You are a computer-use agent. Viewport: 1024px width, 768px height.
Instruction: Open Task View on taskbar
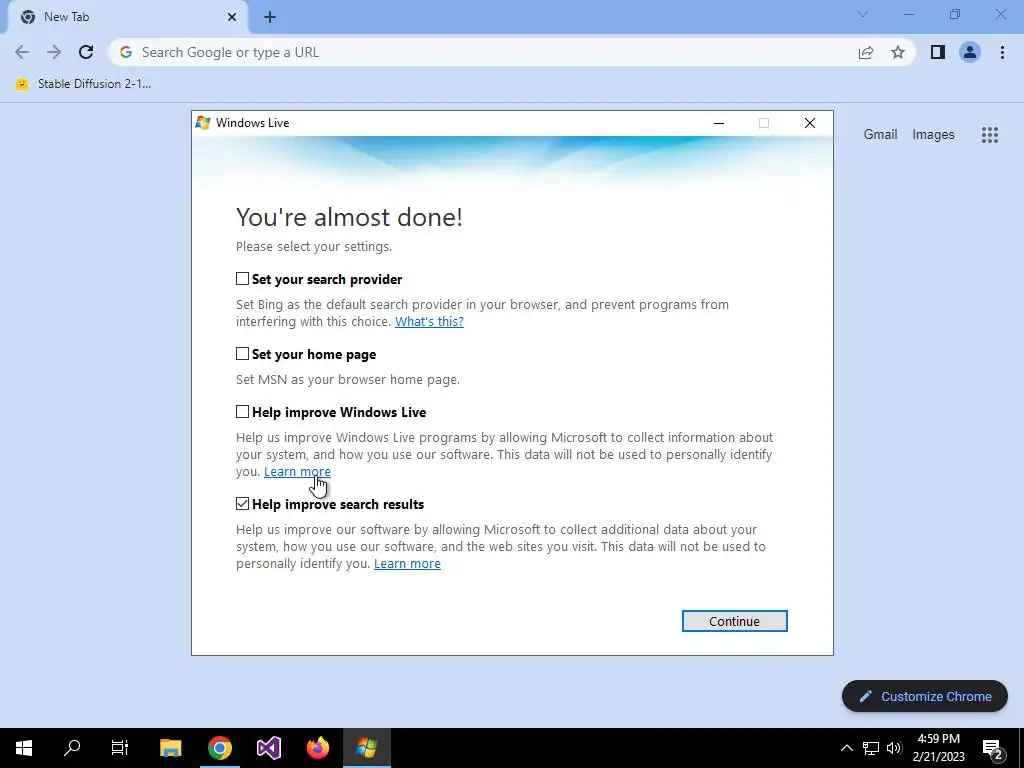[x=120, y=748]
